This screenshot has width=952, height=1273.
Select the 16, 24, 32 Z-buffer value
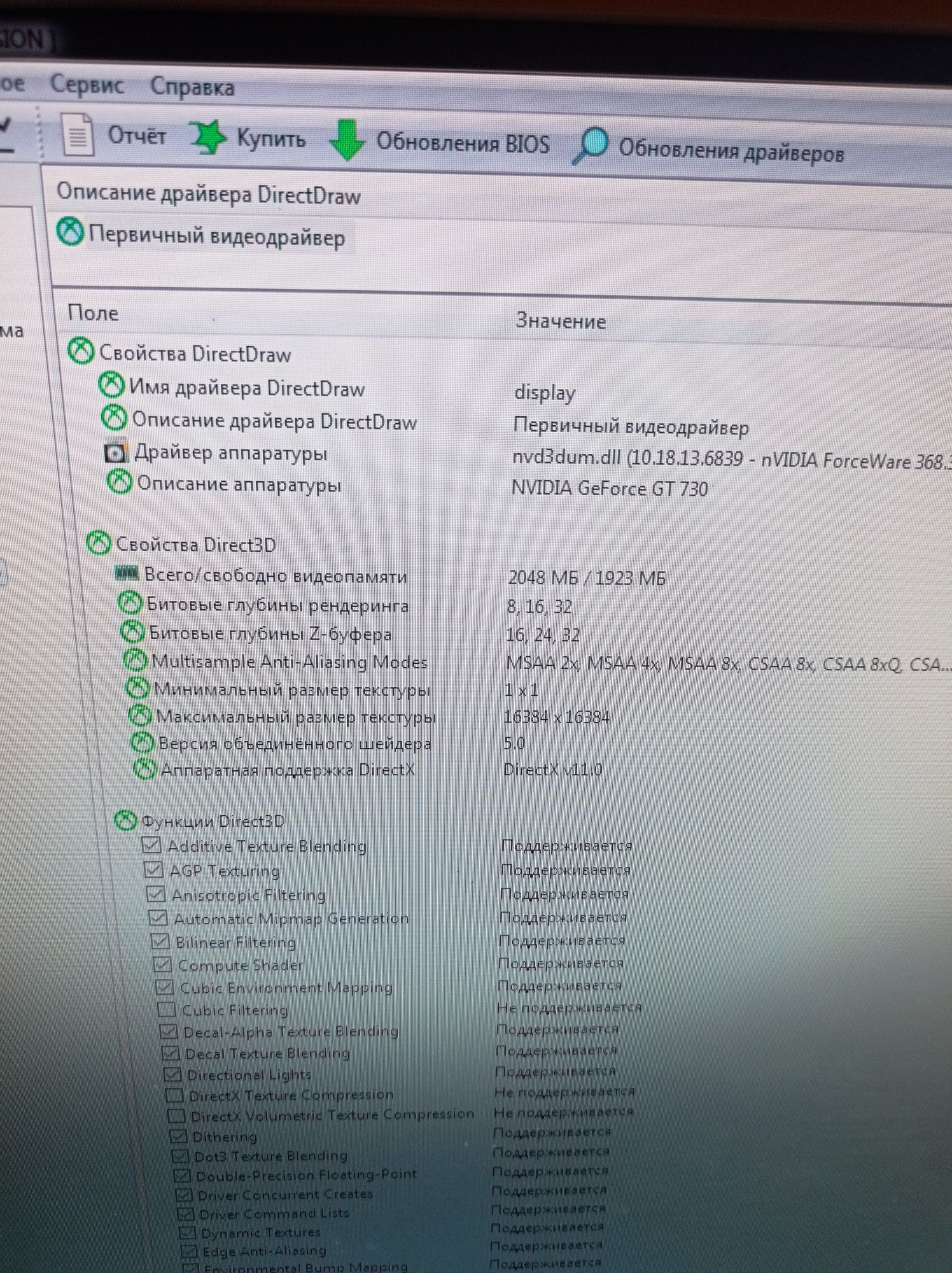542,635
